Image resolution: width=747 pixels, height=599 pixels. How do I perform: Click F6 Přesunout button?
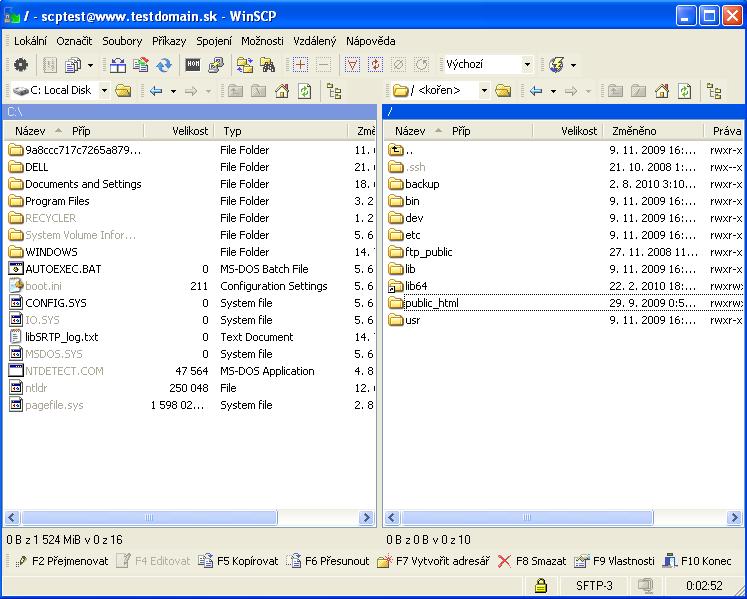(x=328, y=561)
